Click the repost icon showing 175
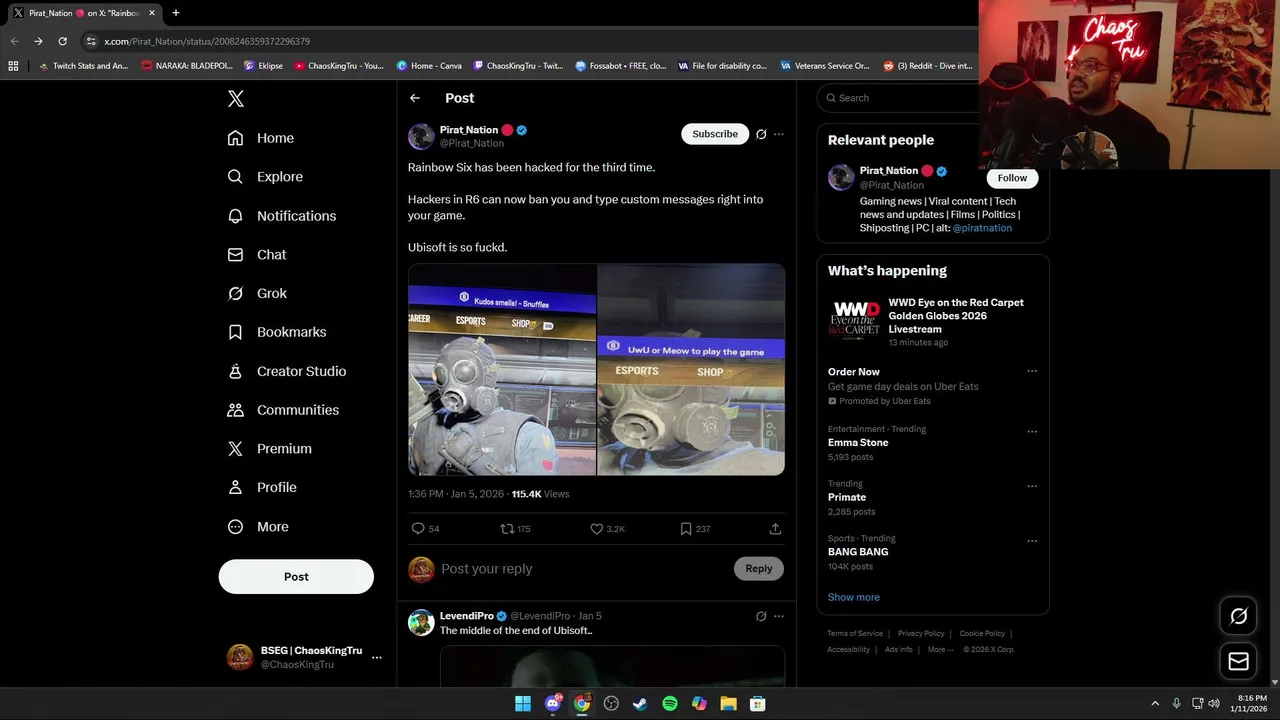Viewport: 1280px width, 720px height. pos(507,529)
